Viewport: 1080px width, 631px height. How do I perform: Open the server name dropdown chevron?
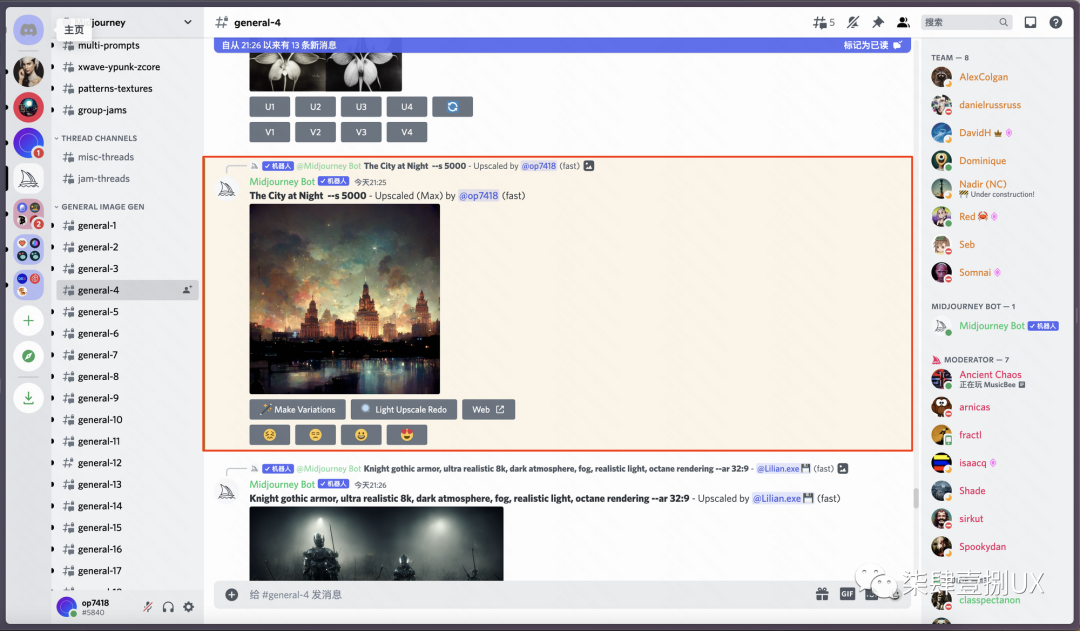pyautogui.click(x=187, y=22)
